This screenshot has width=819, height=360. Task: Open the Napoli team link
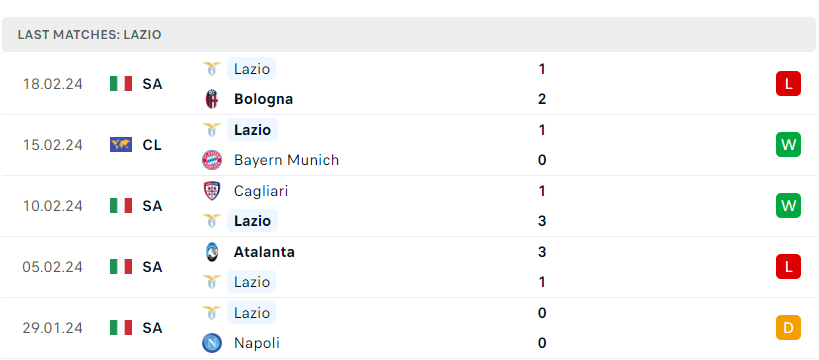pyautogui.click(x=256, y=343)
